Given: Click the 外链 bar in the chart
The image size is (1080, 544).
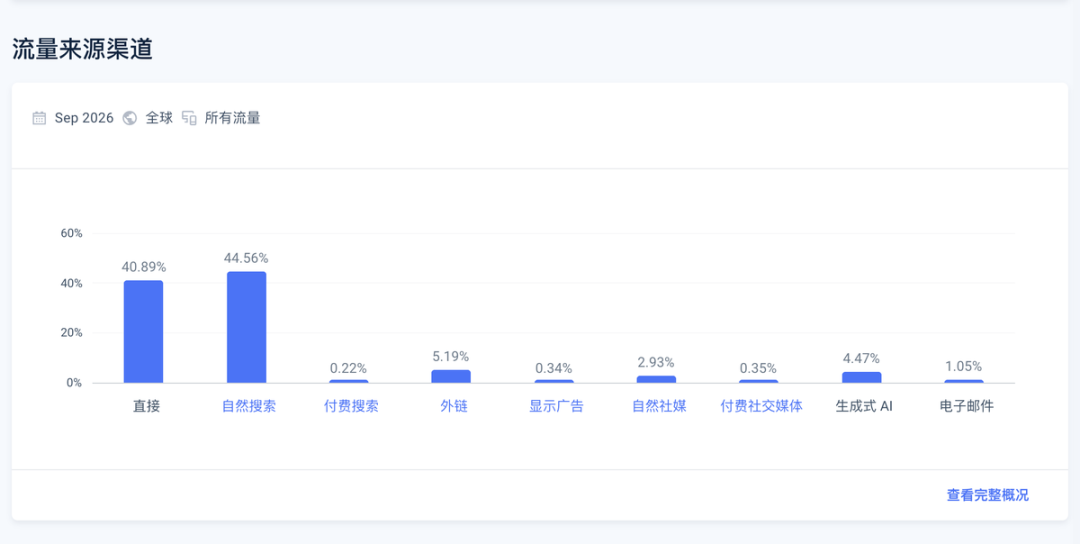Looking at the screenshot, I should point(451,376).
